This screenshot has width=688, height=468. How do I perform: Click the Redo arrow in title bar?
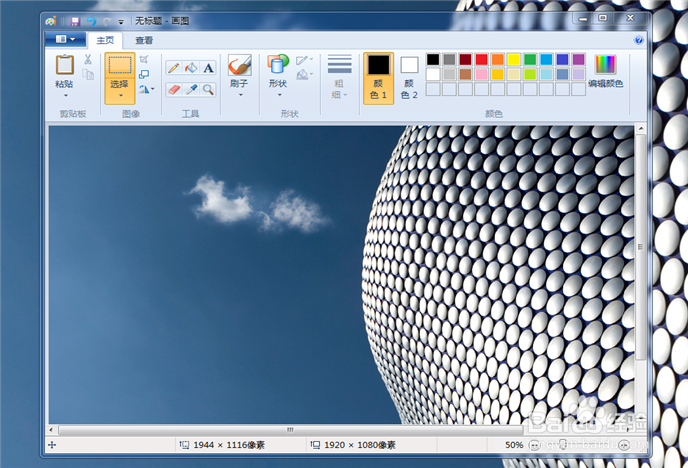click(x=107, y=21)
